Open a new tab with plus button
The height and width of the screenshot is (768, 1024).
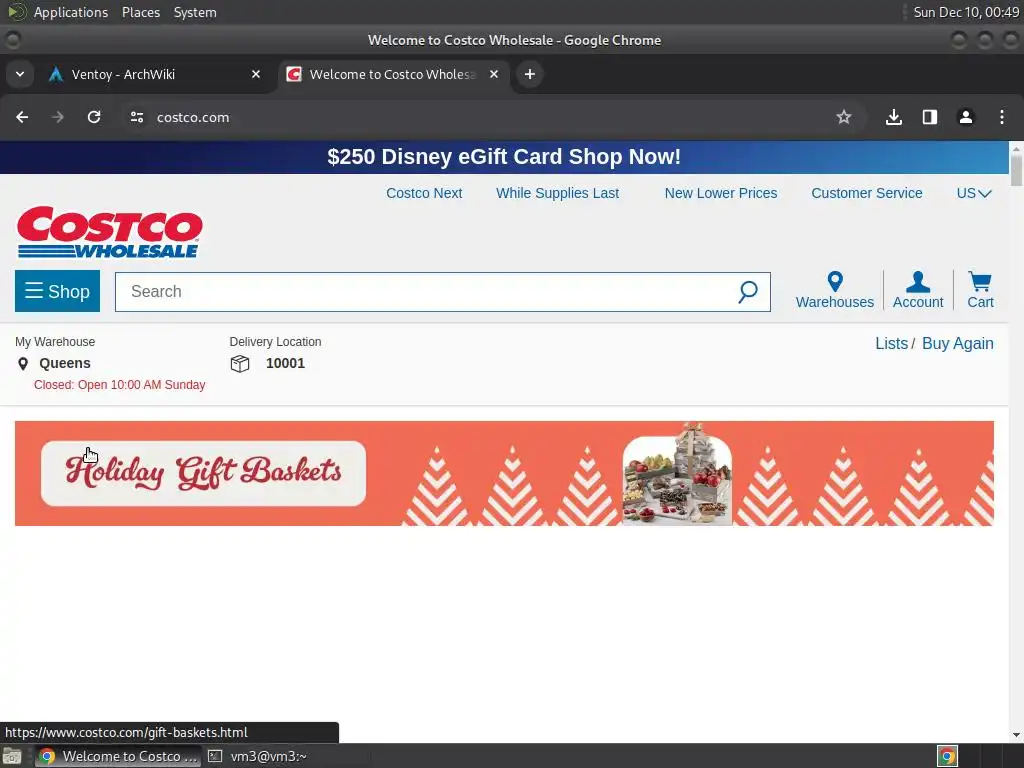pyautogui.click(x=530, y=74)
